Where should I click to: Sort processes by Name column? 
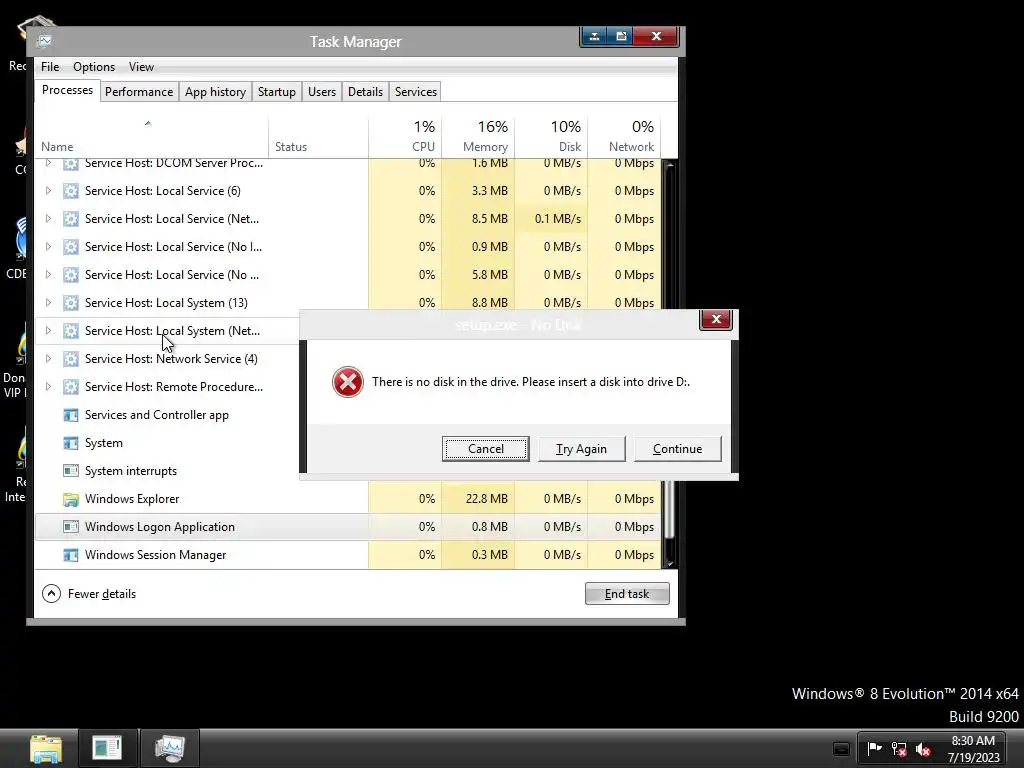coord(152,137)
